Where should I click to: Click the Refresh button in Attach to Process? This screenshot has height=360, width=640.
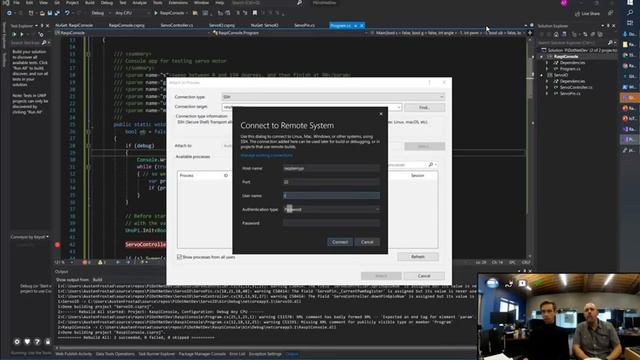[418, 257]
